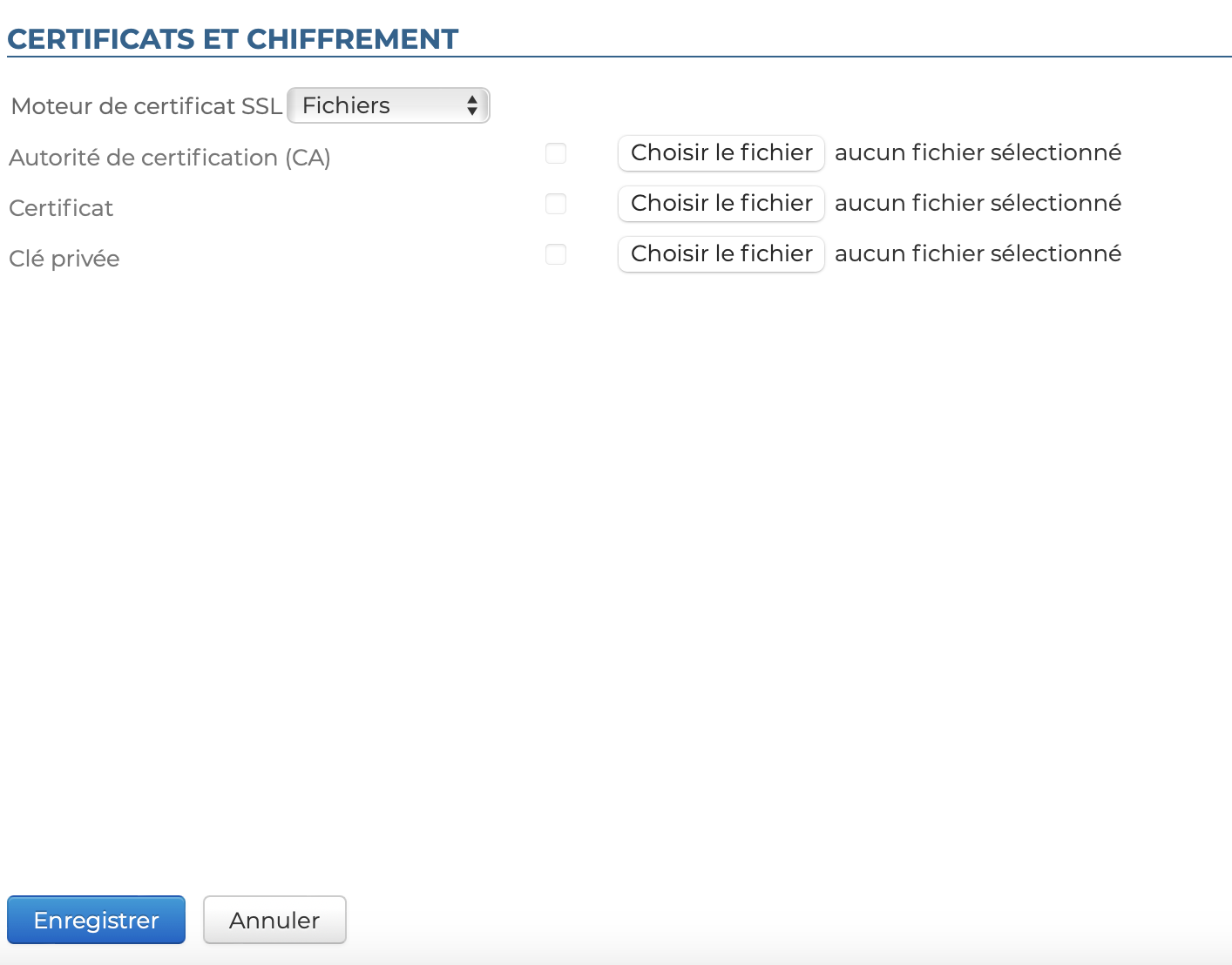
Task: Click the 'Certificat' row label
Action: click(x=61, y=208)
